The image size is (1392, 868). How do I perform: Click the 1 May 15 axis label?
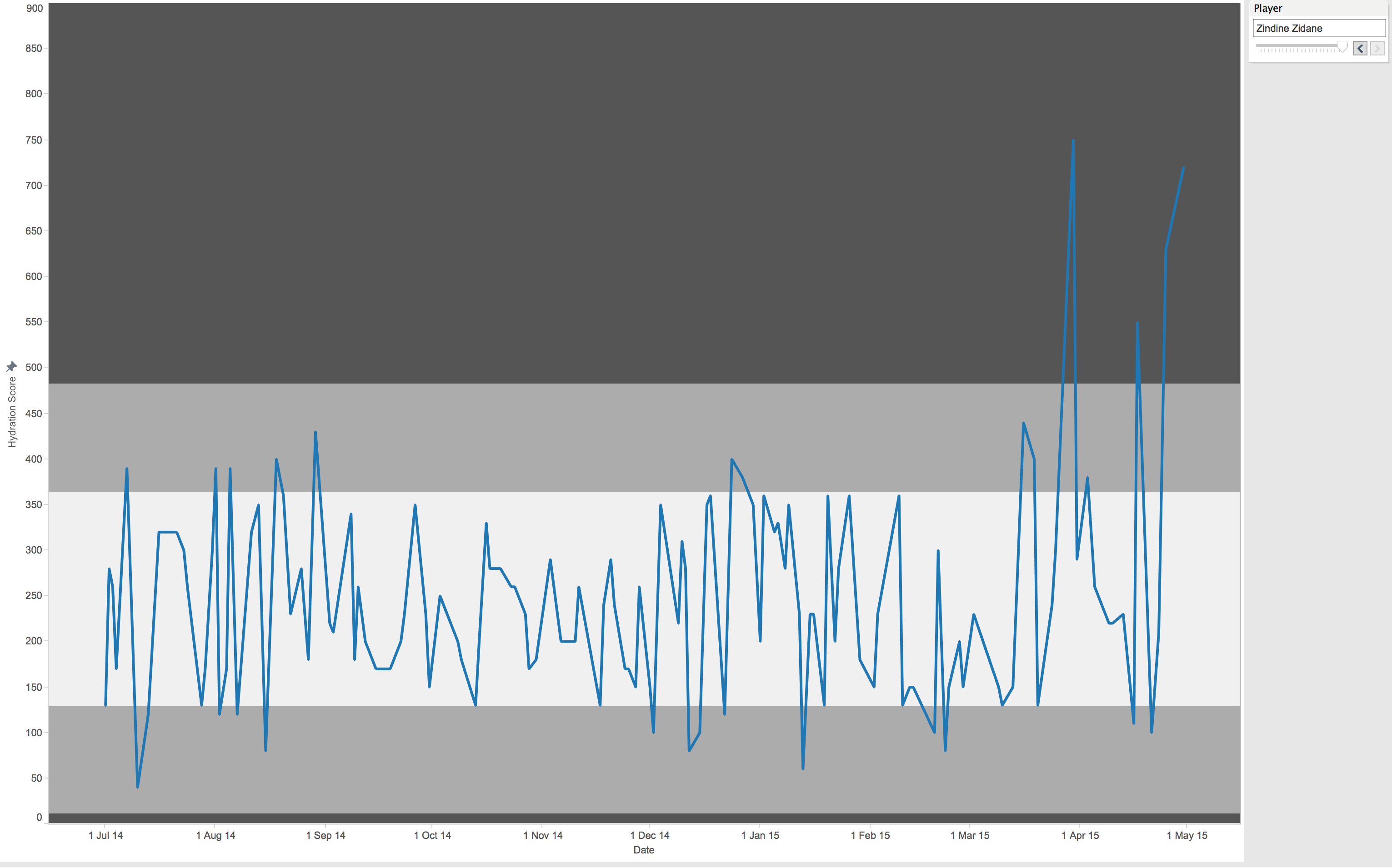point(1187,835)
